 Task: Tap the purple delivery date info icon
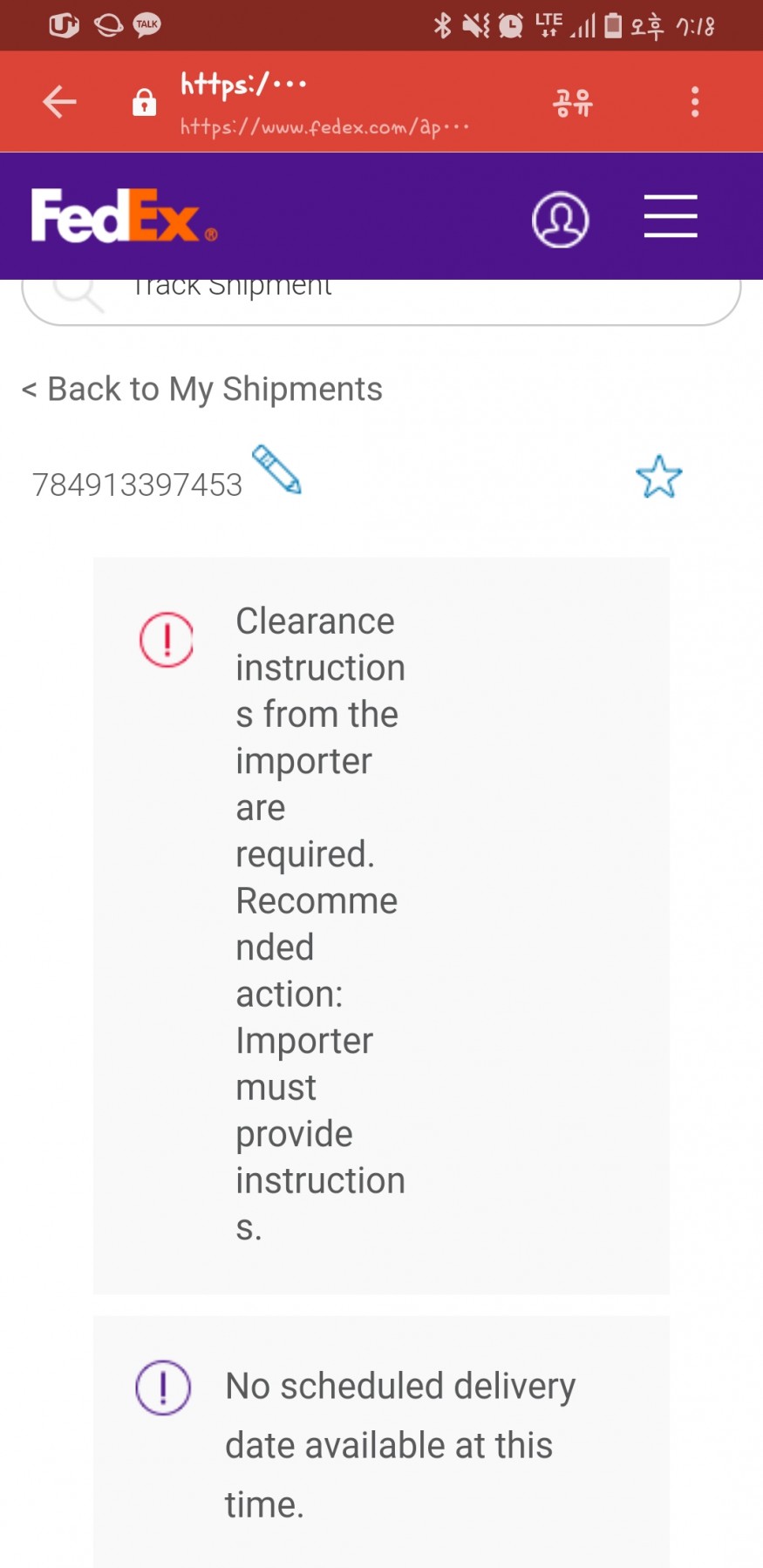click(x=163, y=1387)
